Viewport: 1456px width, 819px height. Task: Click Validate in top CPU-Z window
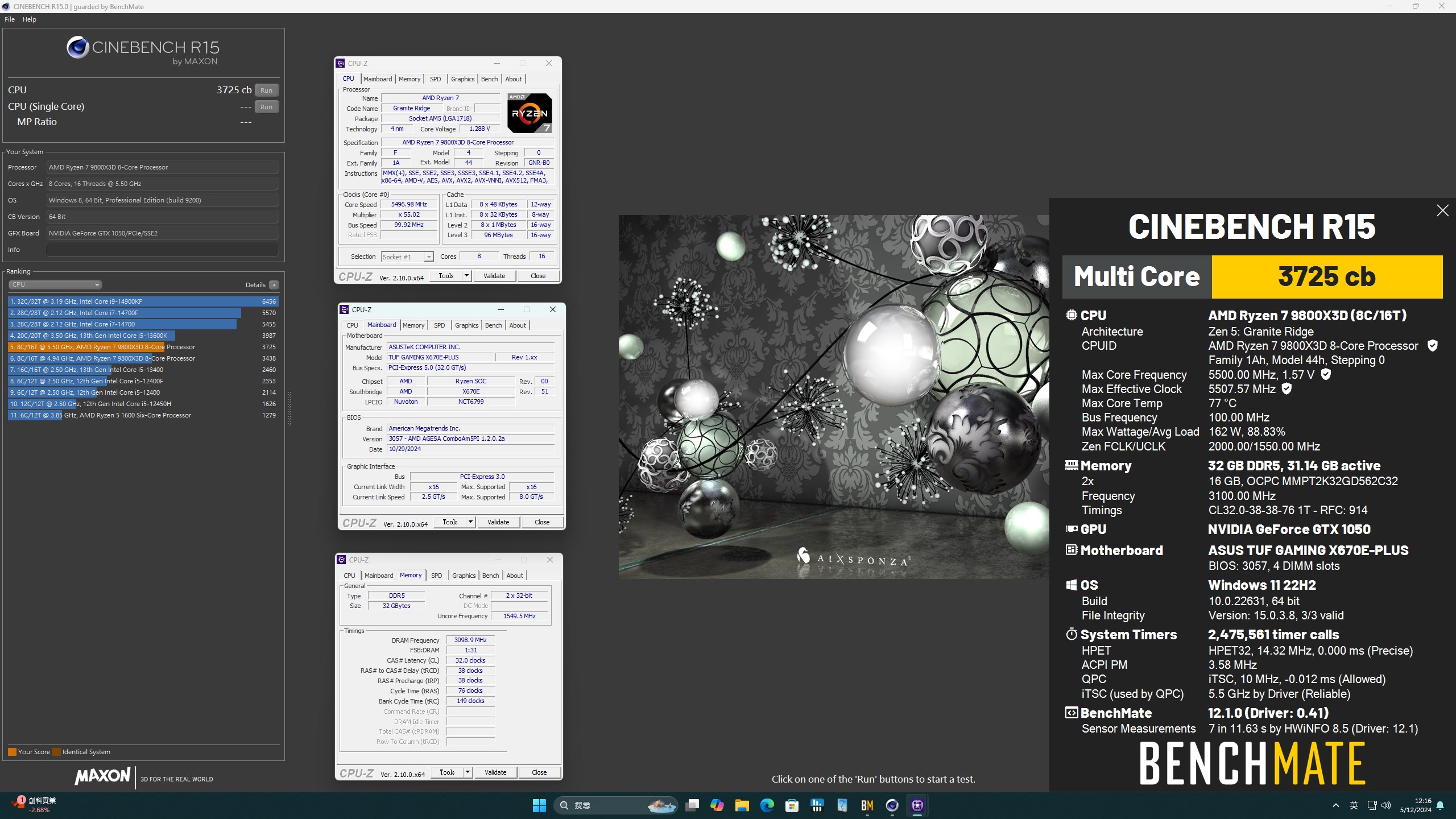coord(494,276)
